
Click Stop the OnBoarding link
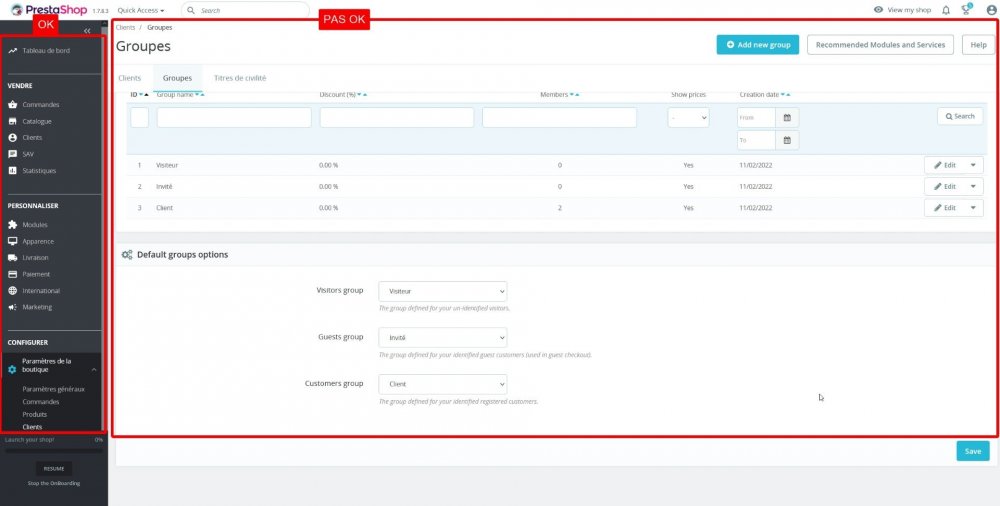click(x=54, y=483)
